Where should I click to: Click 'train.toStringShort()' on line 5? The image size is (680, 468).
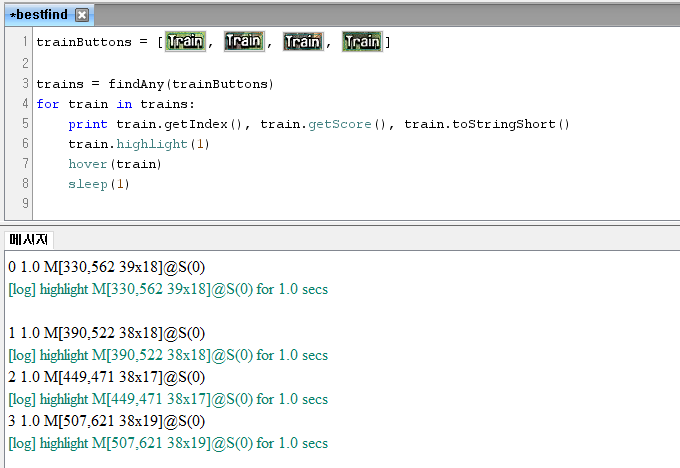pyautogui.click(x=487, y=124)
